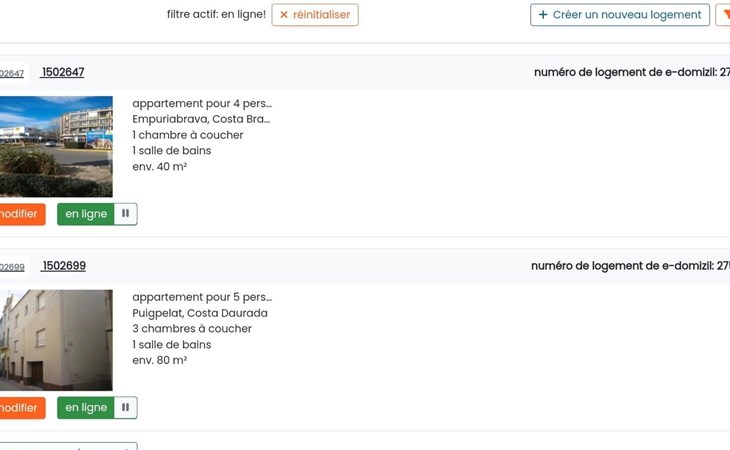Image resolution: width=730 pixels, height=450 pixels.
Task: Toggle 'en ligne' status for listing 1502647
Action: pyautogui.click(x=86, y=214)
